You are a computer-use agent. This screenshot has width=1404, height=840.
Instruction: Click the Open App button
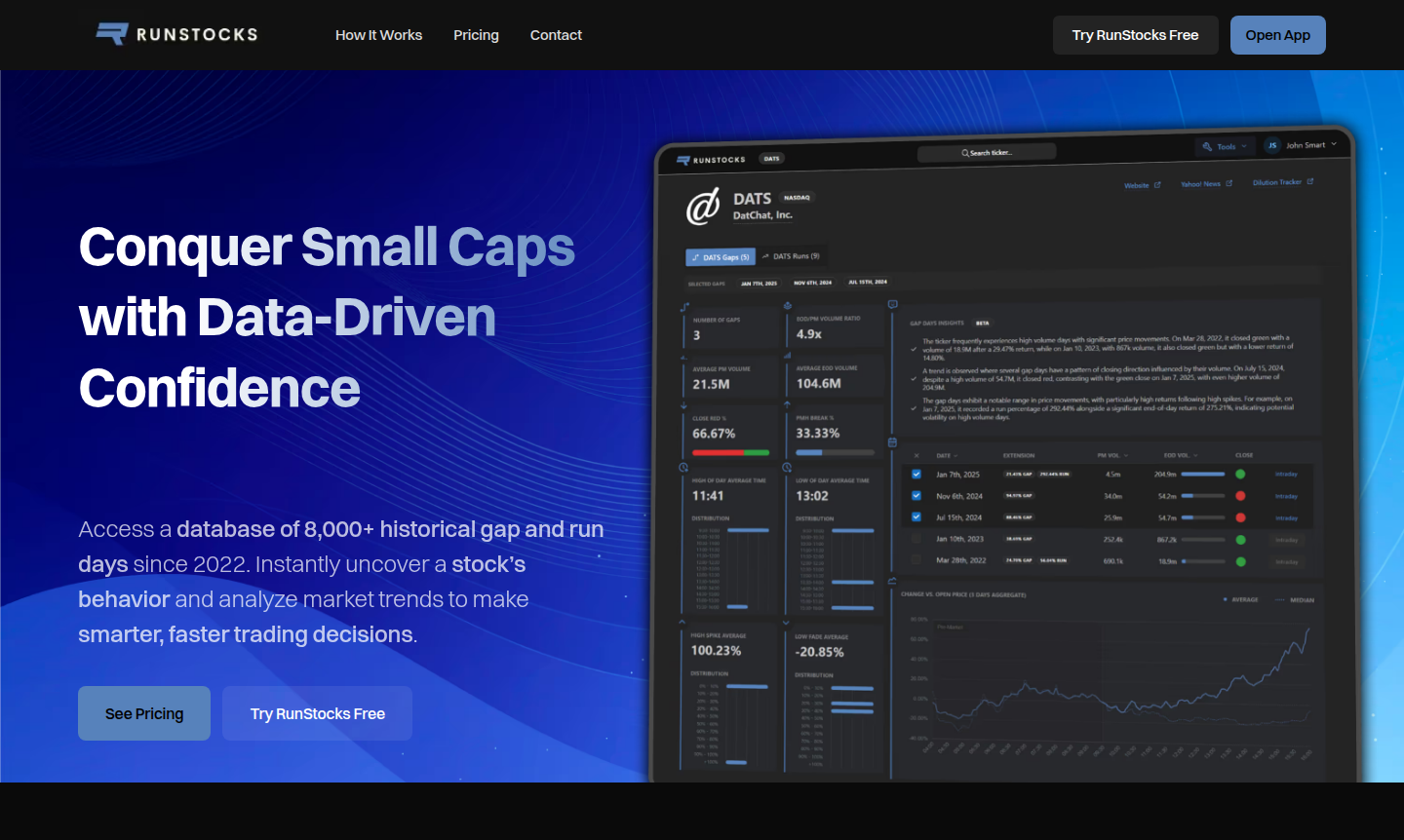click(x=1277, y=35)
